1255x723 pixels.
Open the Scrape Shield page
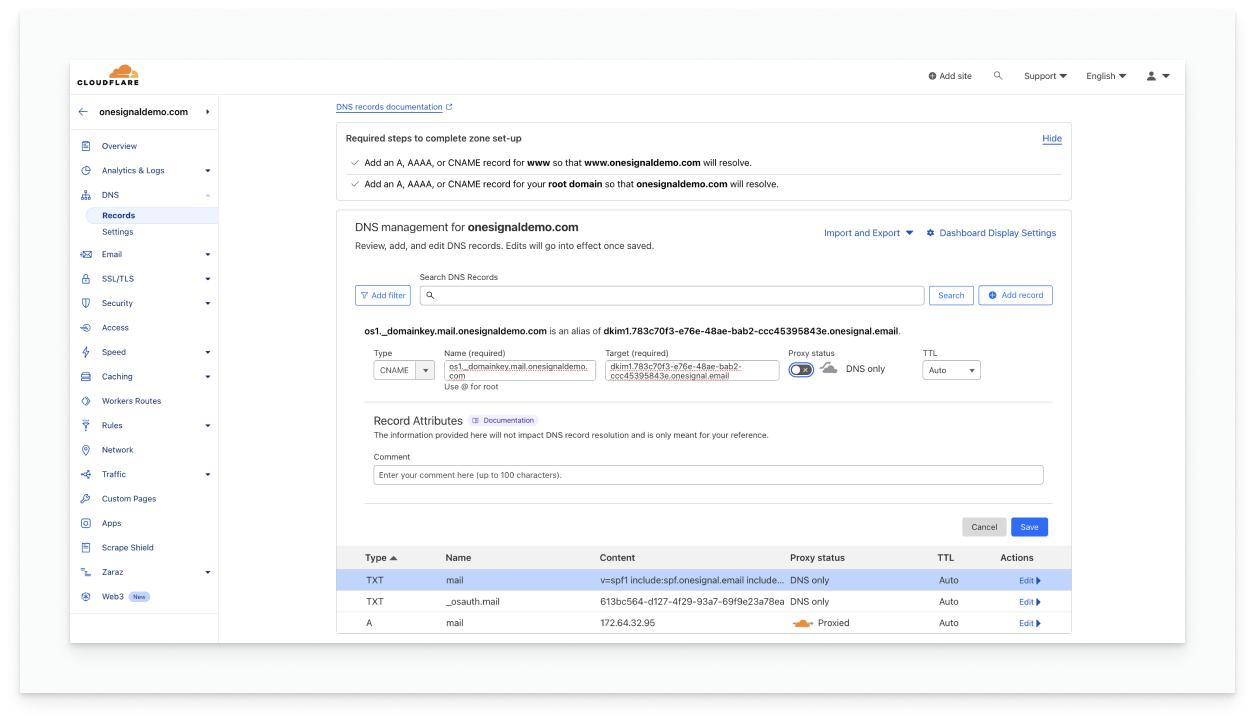pyautogui.click(x=127, y=548)
